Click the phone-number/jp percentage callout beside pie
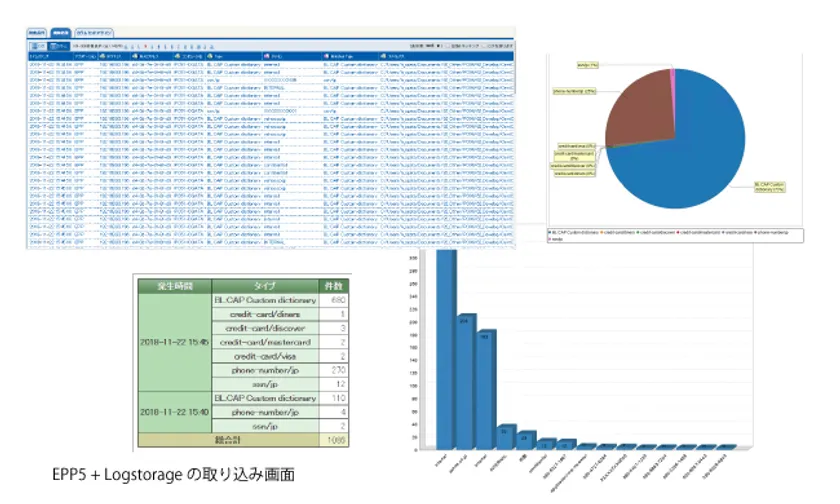The image size is (840, 504). (x=574, y=92)
